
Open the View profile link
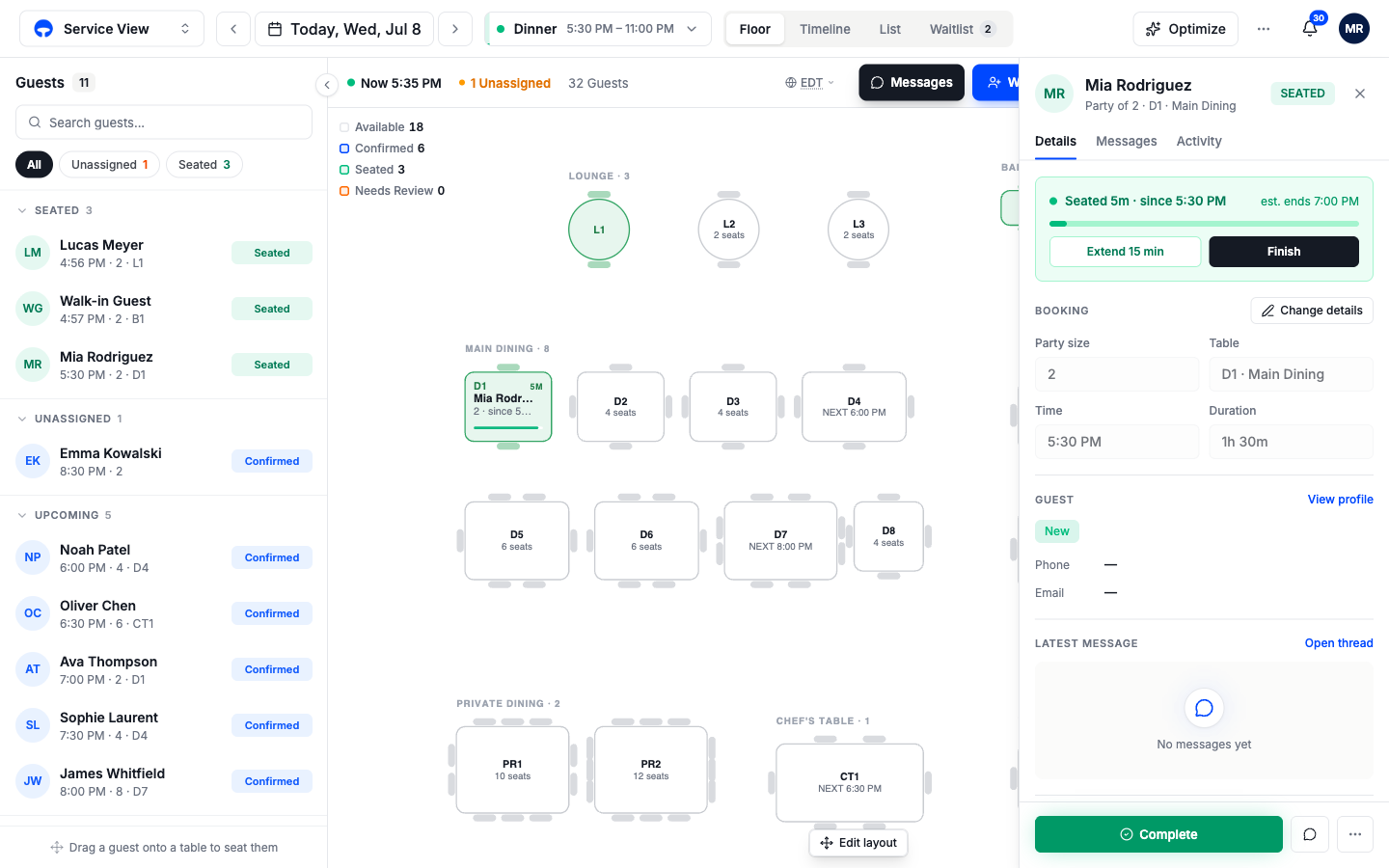click(x=1340, y=500)
